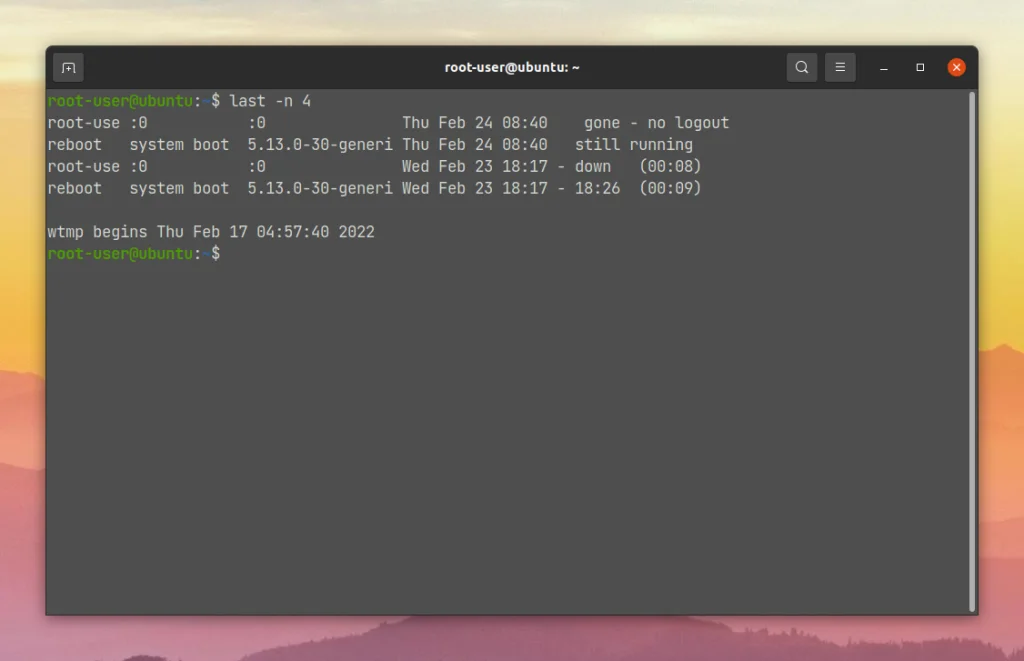Click the title "root-user@ubuntu: ~" in header

click(512, 67)
